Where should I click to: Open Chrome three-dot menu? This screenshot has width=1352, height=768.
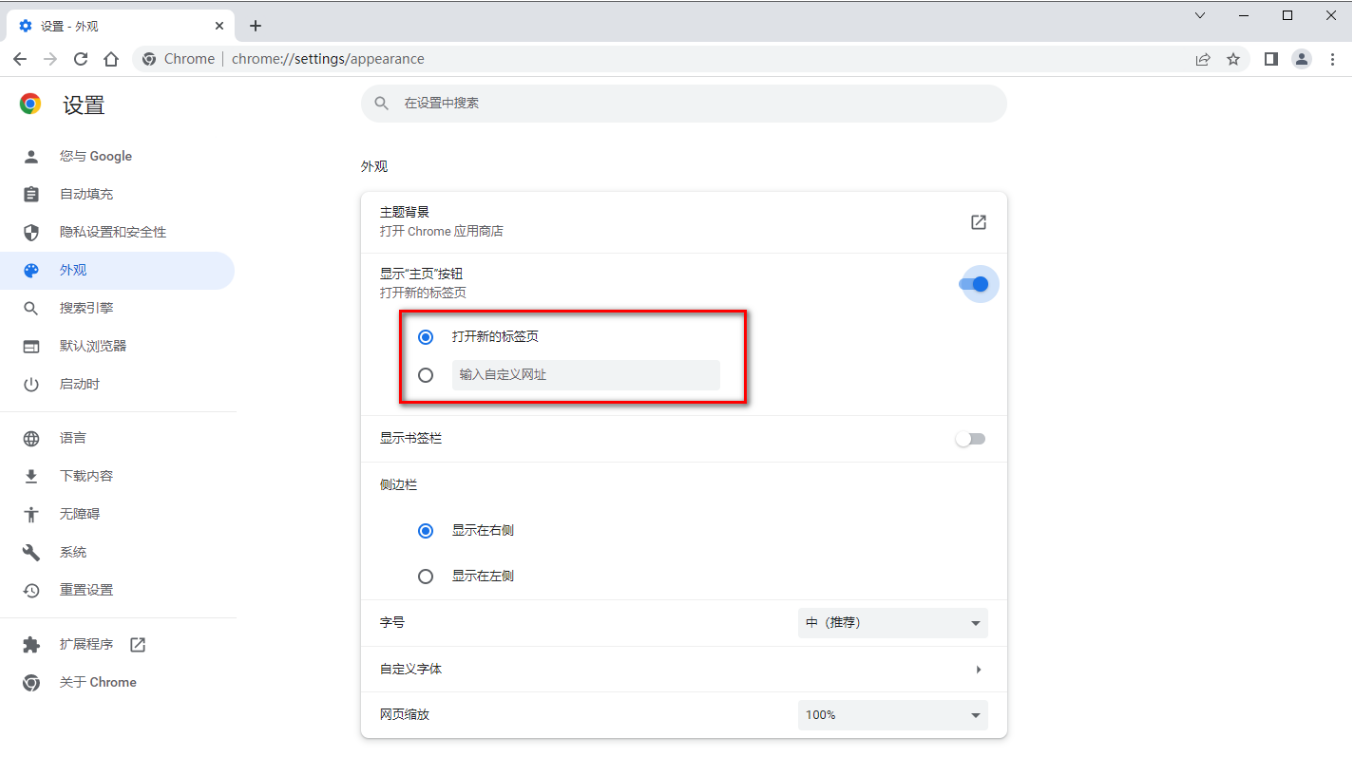click(1332, 59)
